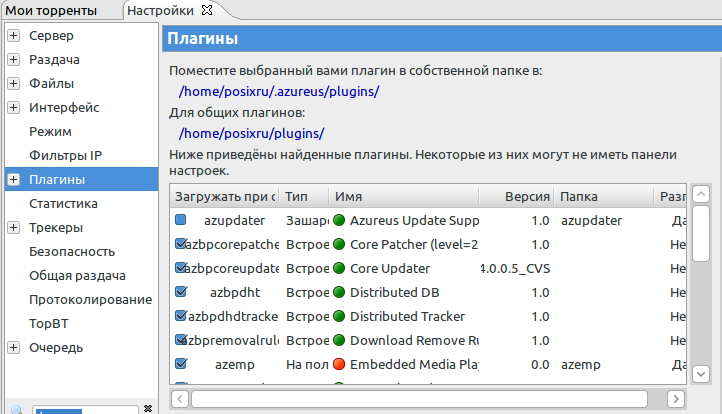722x414 pixels.
Task: Open the /home/posixru/.azureus/plugins/ link
Action: (279, 91)
